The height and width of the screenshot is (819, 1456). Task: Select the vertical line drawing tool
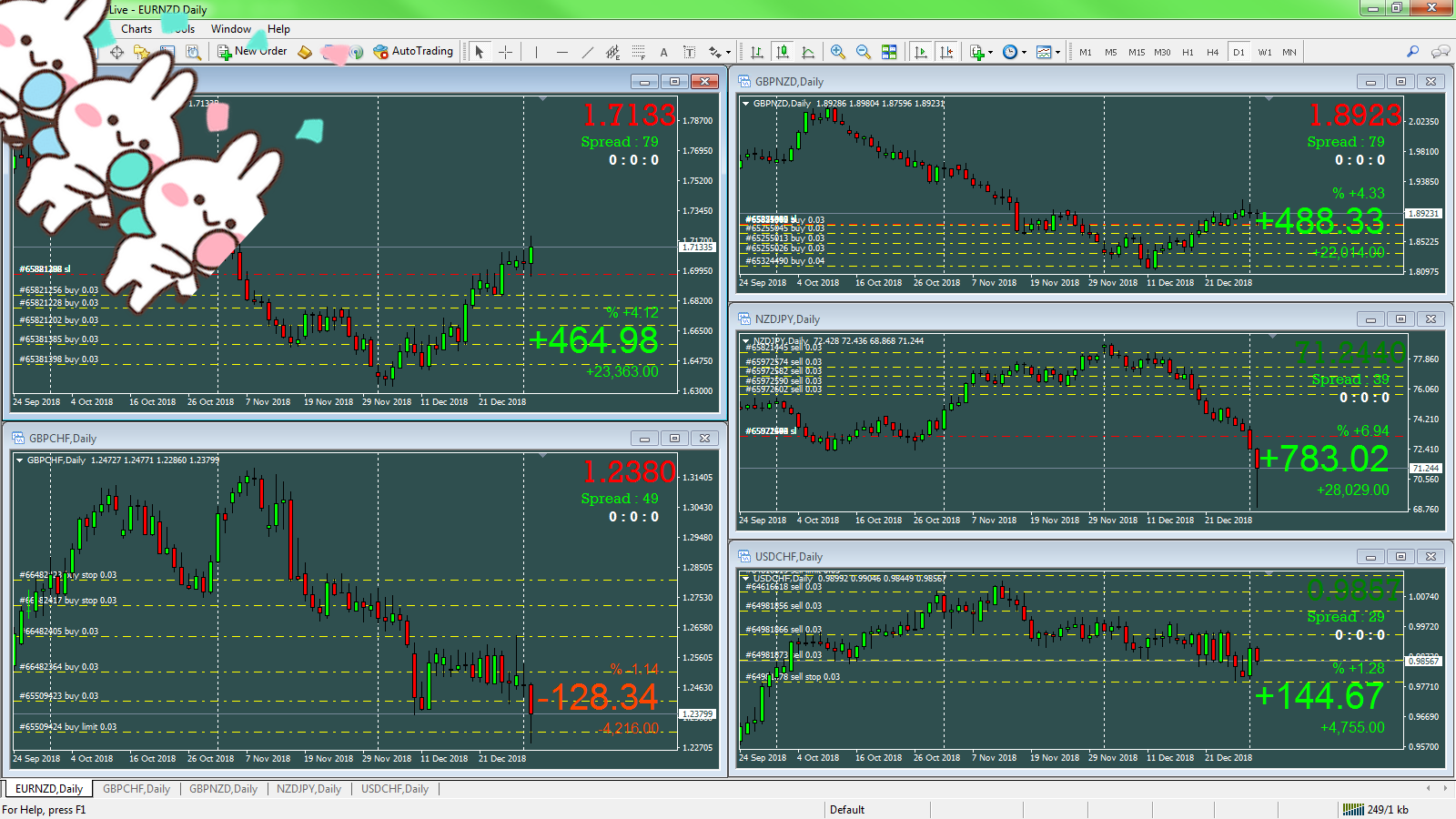[x=536, y=52]
